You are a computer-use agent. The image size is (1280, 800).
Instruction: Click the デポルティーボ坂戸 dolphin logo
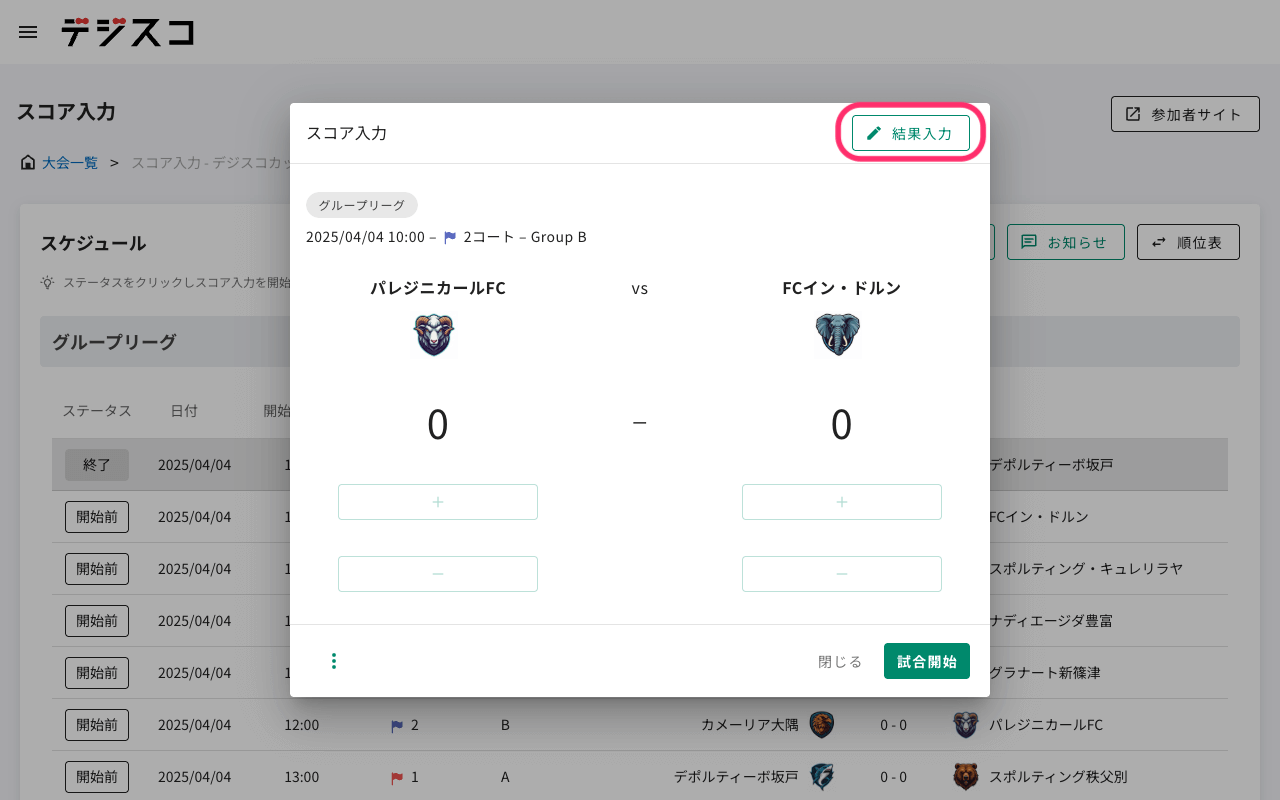(x=821, y=777)
